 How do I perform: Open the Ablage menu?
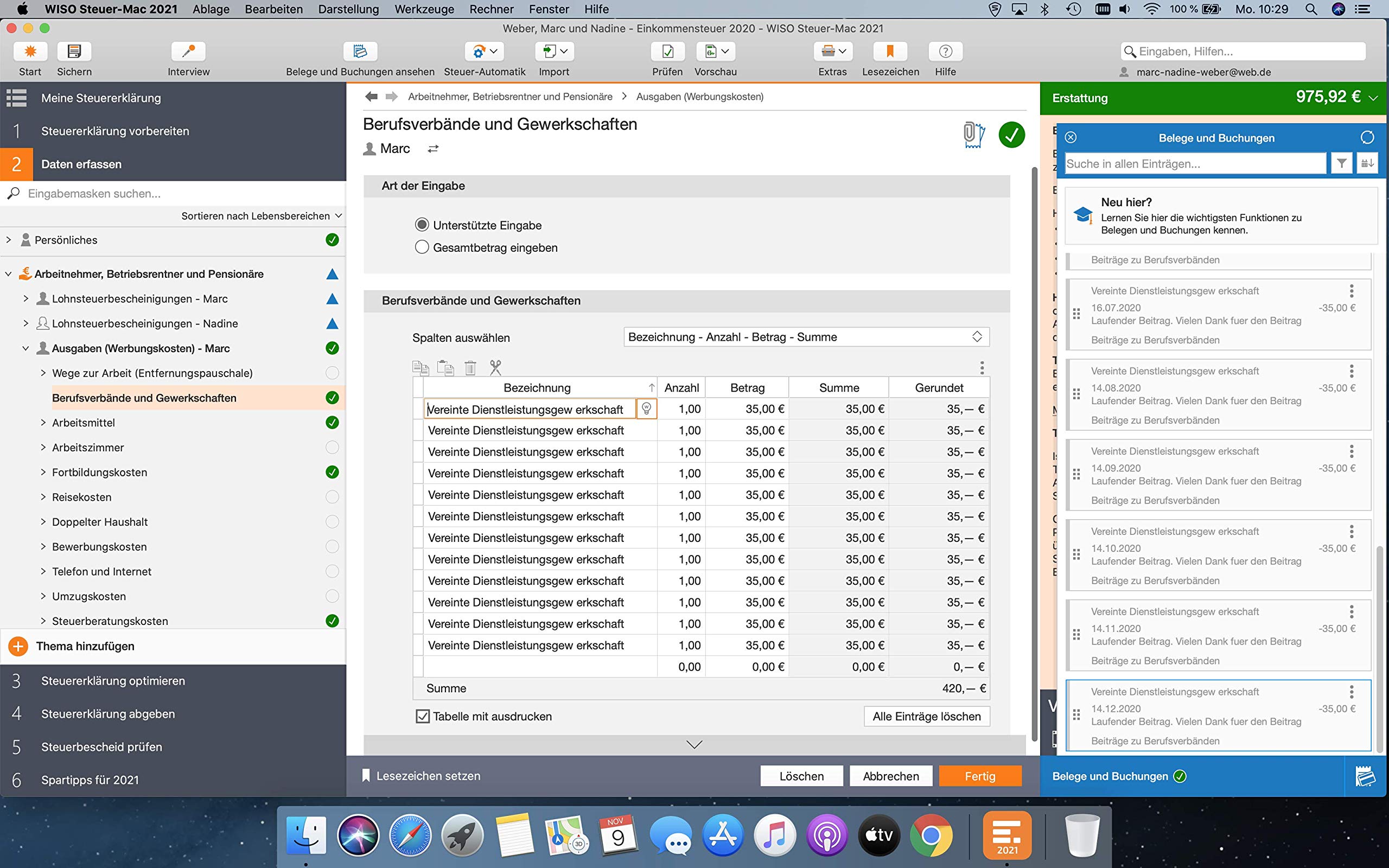pos(211,9)
